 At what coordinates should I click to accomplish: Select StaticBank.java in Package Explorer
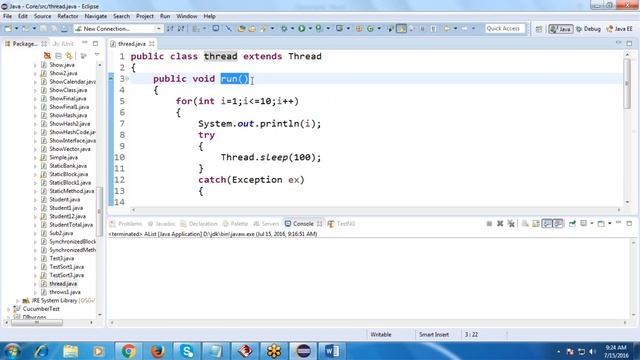point(68,166)
